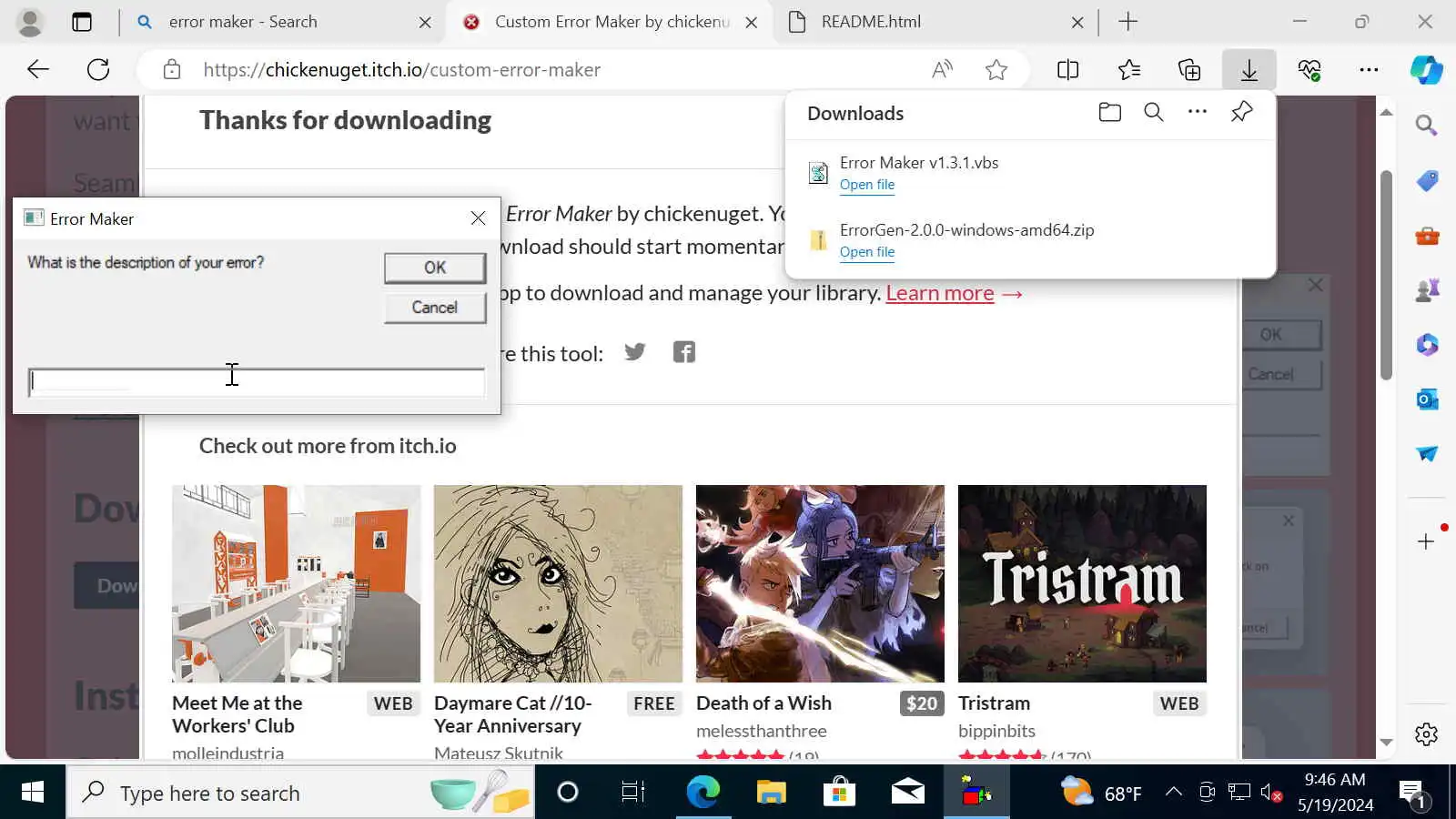Open the Favorites list
The image size is (1456, 819).
pos(1129,69)
